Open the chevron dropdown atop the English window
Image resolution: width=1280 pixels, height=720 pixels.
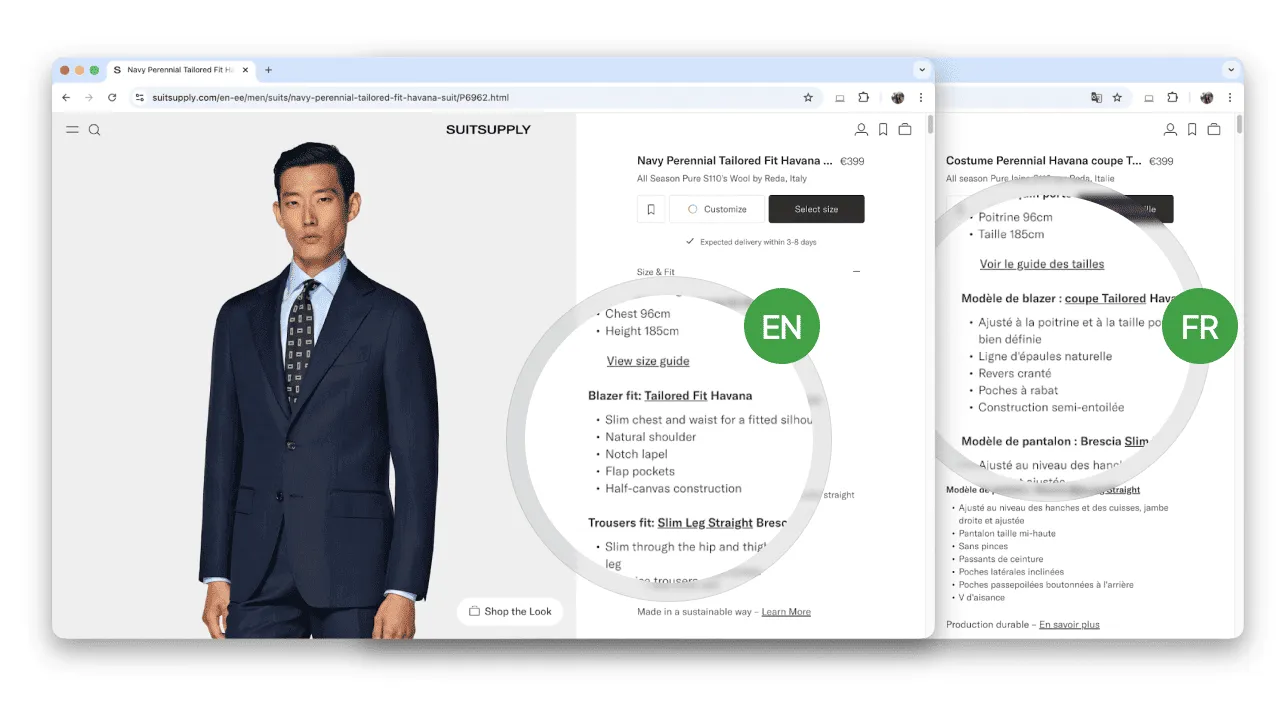[921, 69]
